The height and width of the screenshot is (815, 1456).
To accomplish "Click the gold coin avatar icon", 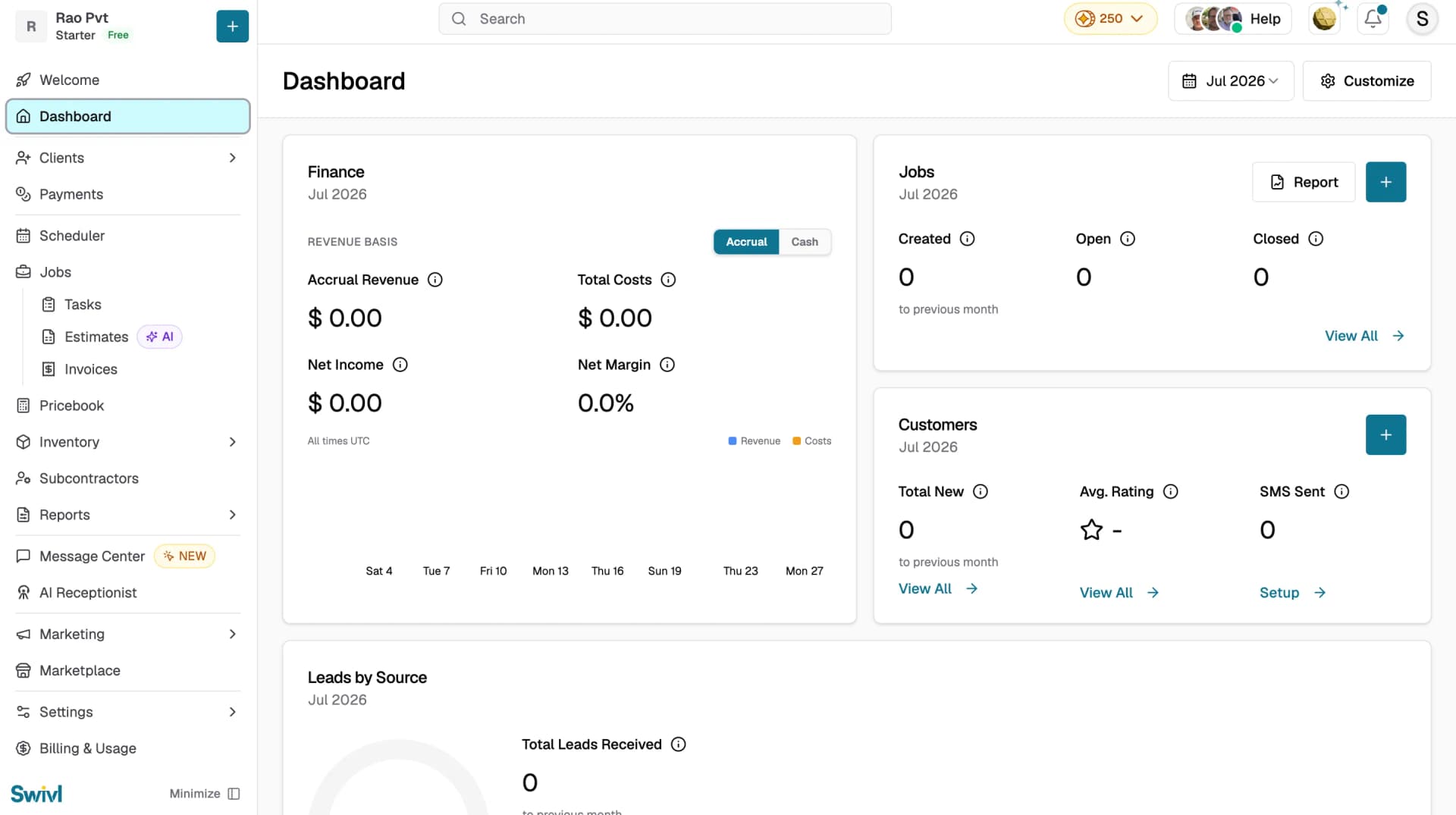I will point(1324,19).
